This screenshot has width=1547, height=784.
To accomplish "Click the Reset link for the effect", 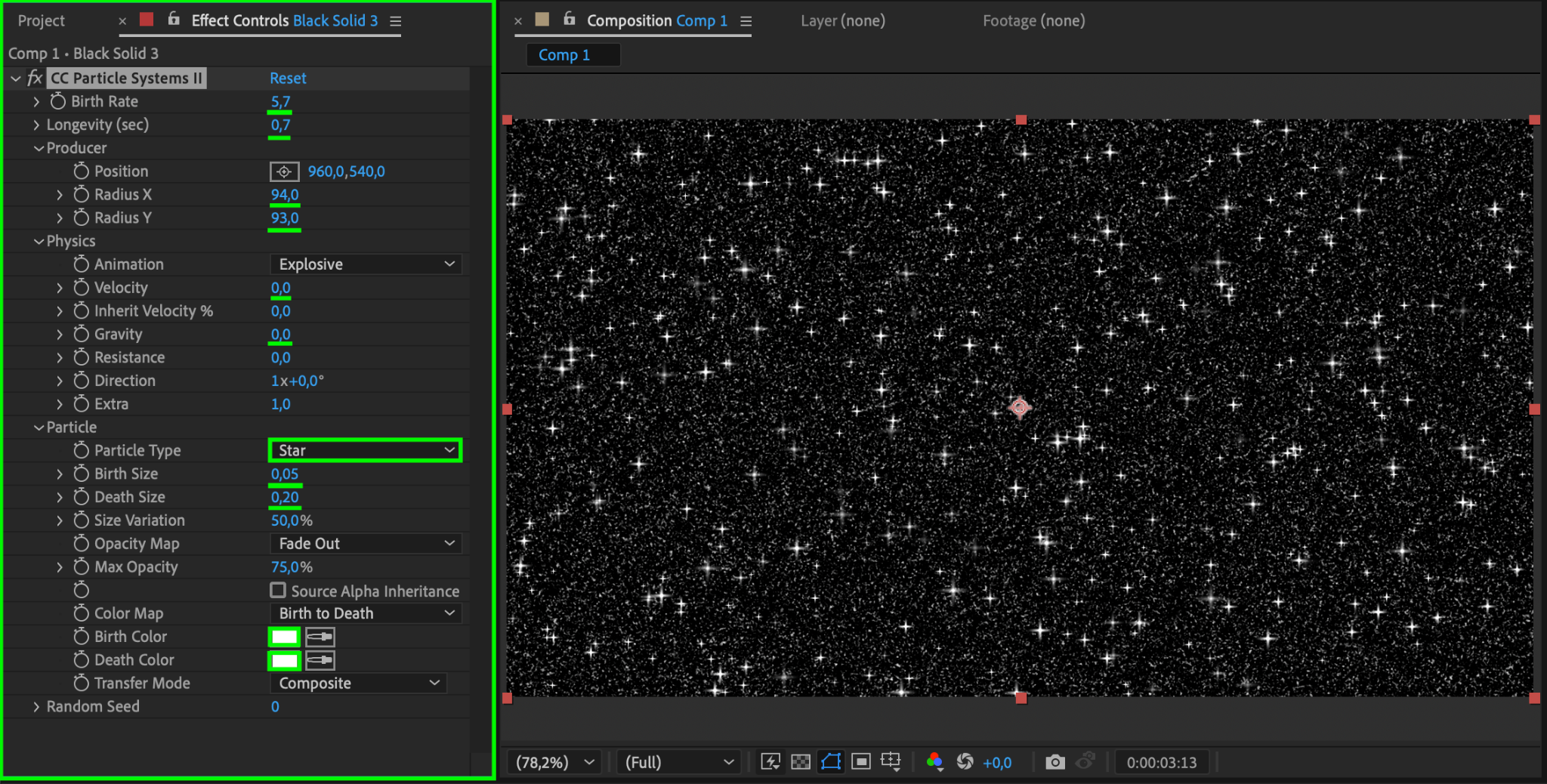I will (288, 78).
